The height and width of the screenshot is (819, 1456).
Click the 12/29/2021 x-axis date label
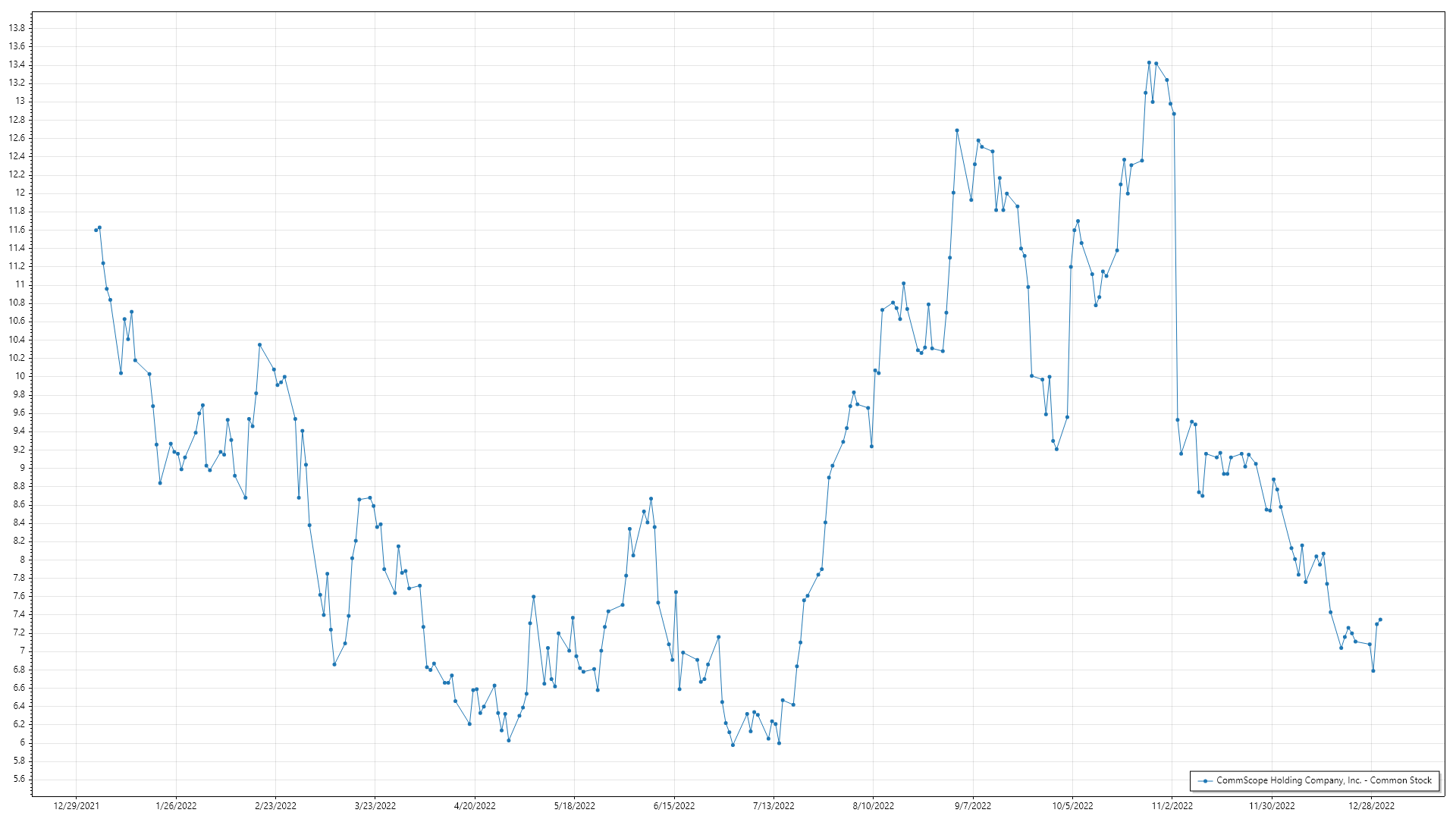pos(76,806)
